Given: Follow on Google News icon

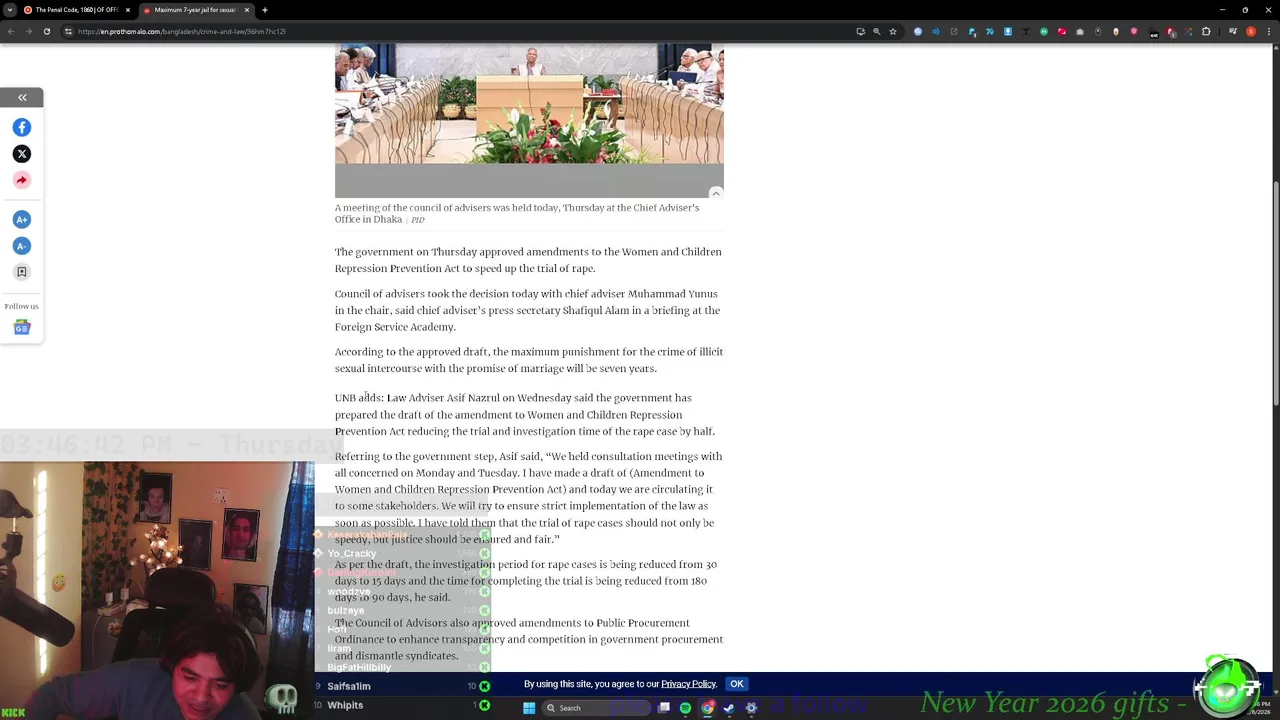Looking at the screenshot, I should (x=22, y=327).
